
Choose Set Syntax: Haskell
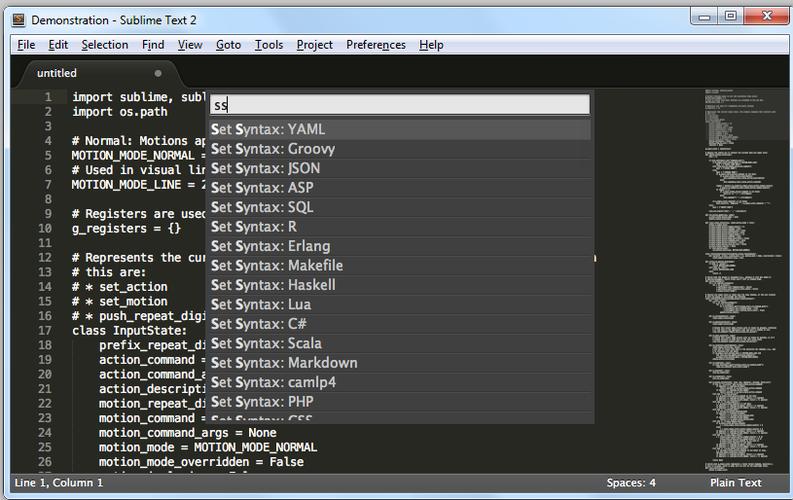click(x=401, y=285)
